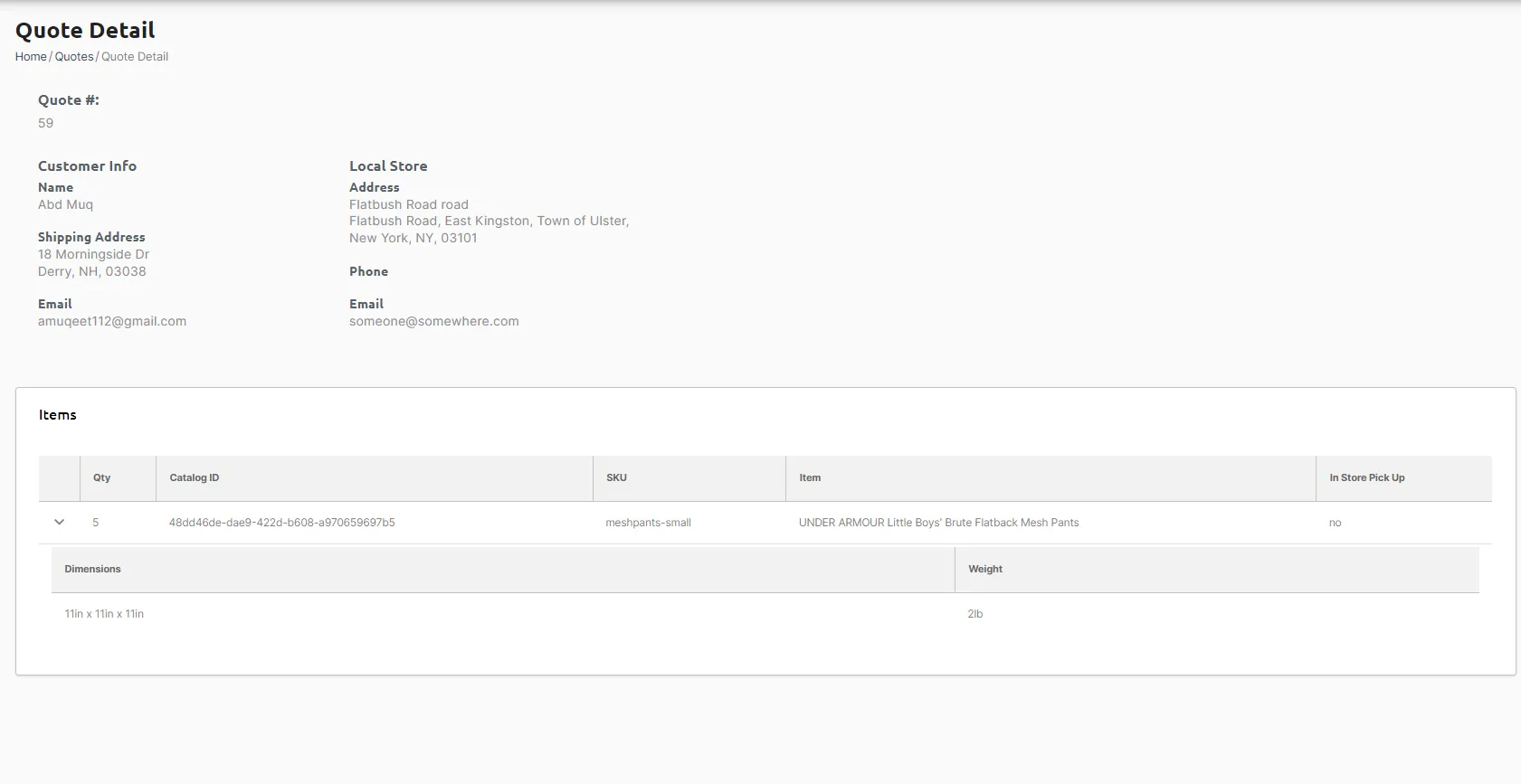Click customer email amuqeet112@gmail.com
Screen dimensions: 1521x784
(x=112, y=321)
